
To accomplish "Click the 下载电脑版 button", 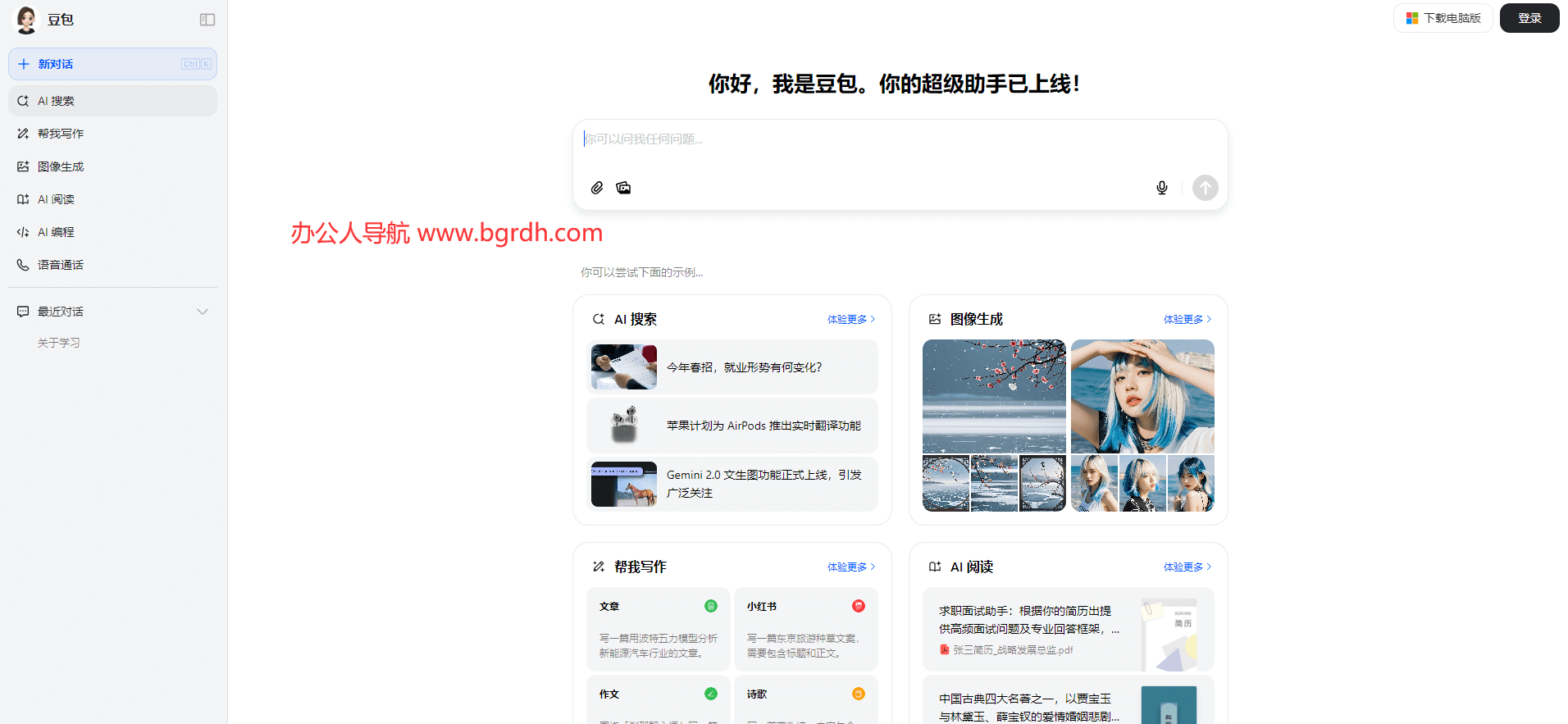I will (1443, 18).
